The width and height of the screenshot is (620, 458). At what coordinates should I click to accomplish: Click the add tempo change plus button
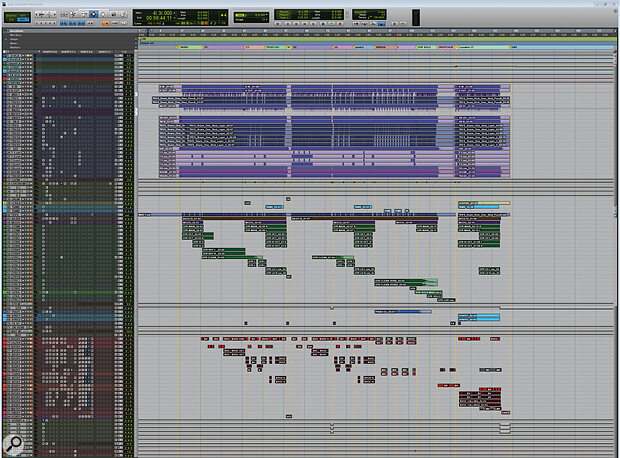[136, 39]
